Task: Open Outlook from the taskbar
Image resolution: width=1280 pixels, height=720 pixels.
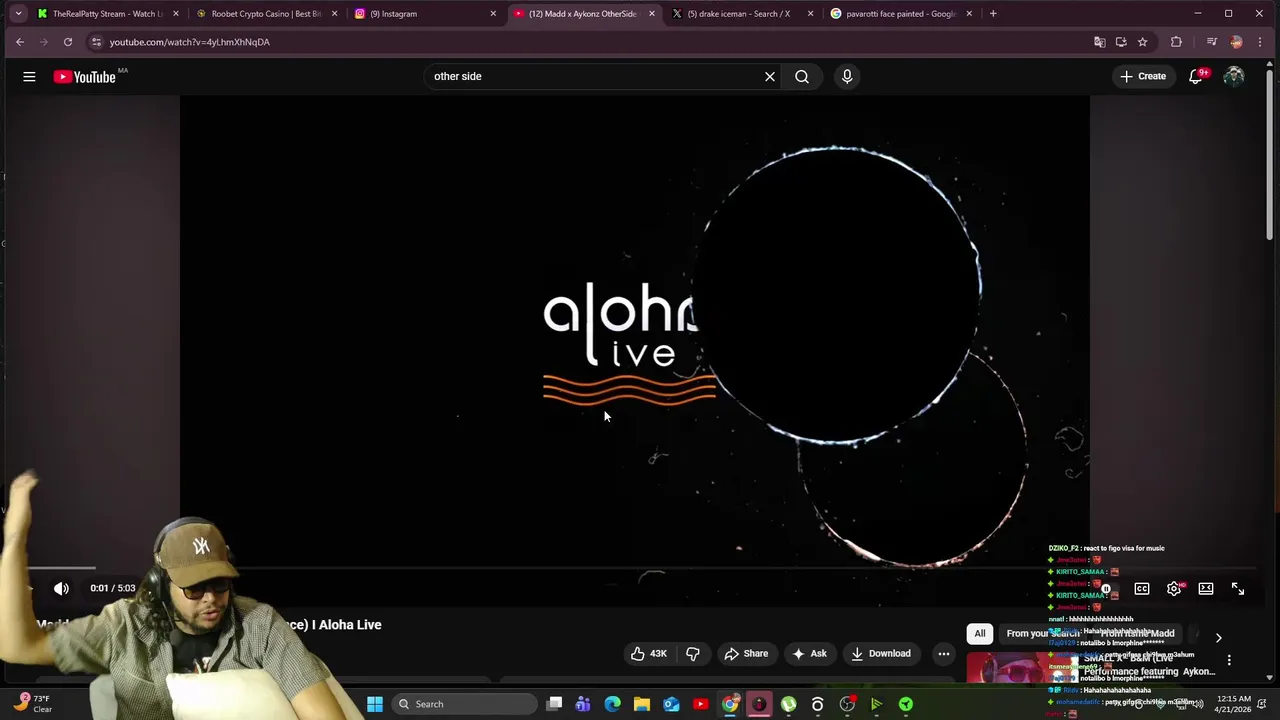Action: (x=671, y=704)
